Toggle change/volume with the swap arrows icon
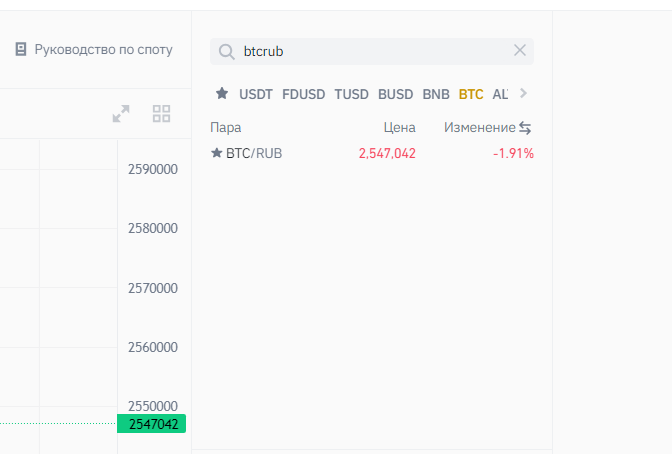The width and height of the screenshot is (672, 454). [525, 128]
